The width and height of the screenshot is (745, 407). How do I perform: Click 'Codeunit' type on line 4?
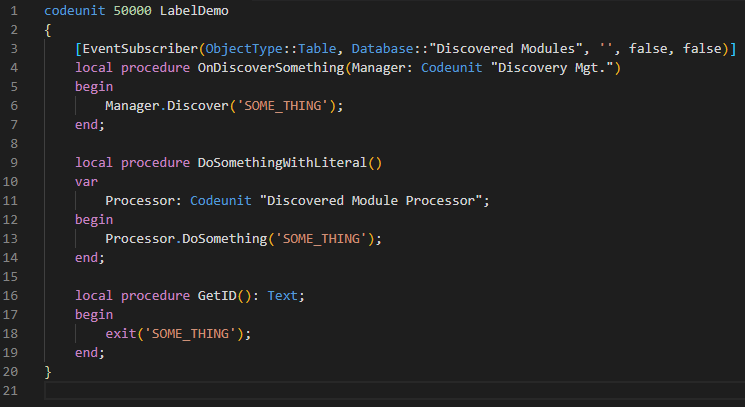452,67
